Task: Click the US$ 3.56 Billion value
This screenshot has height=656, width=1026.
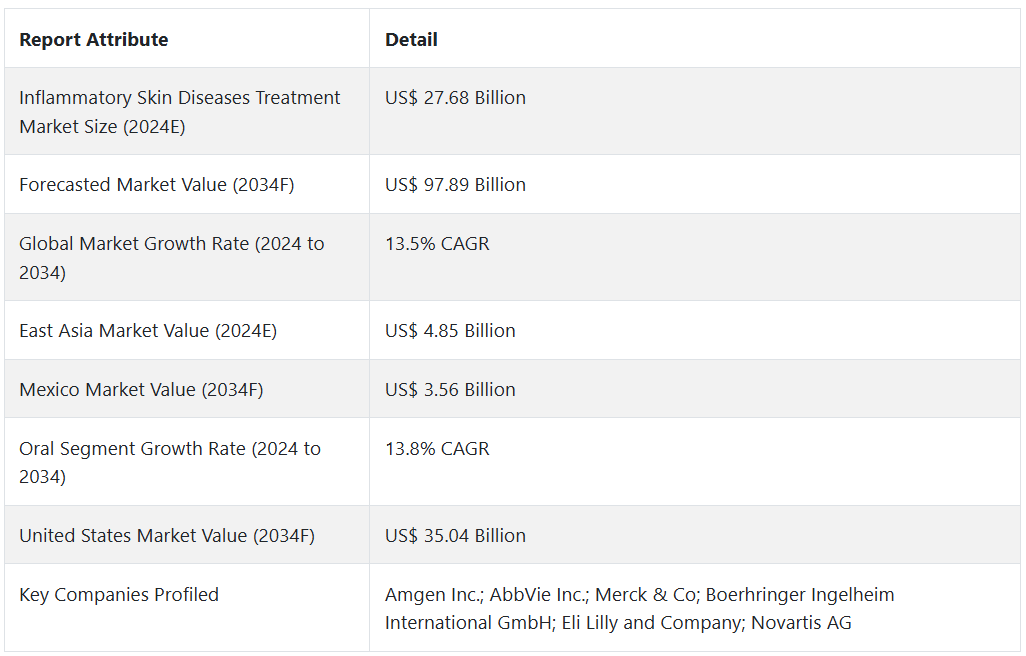Action: pyautogui.click(x=450, y=390)
